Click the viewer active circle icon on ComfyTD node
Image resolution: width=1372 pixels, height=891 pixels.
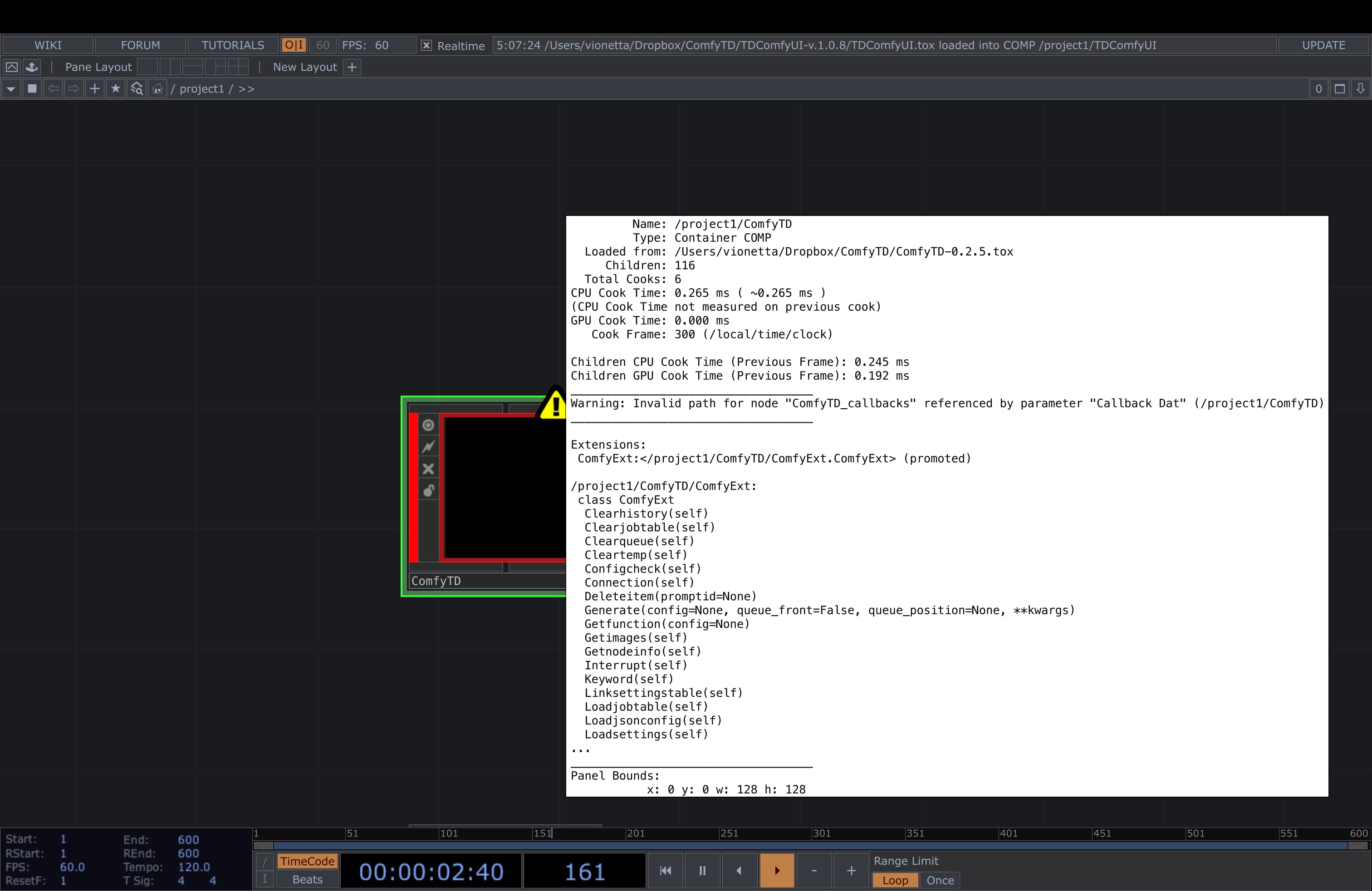click(428, 426)
